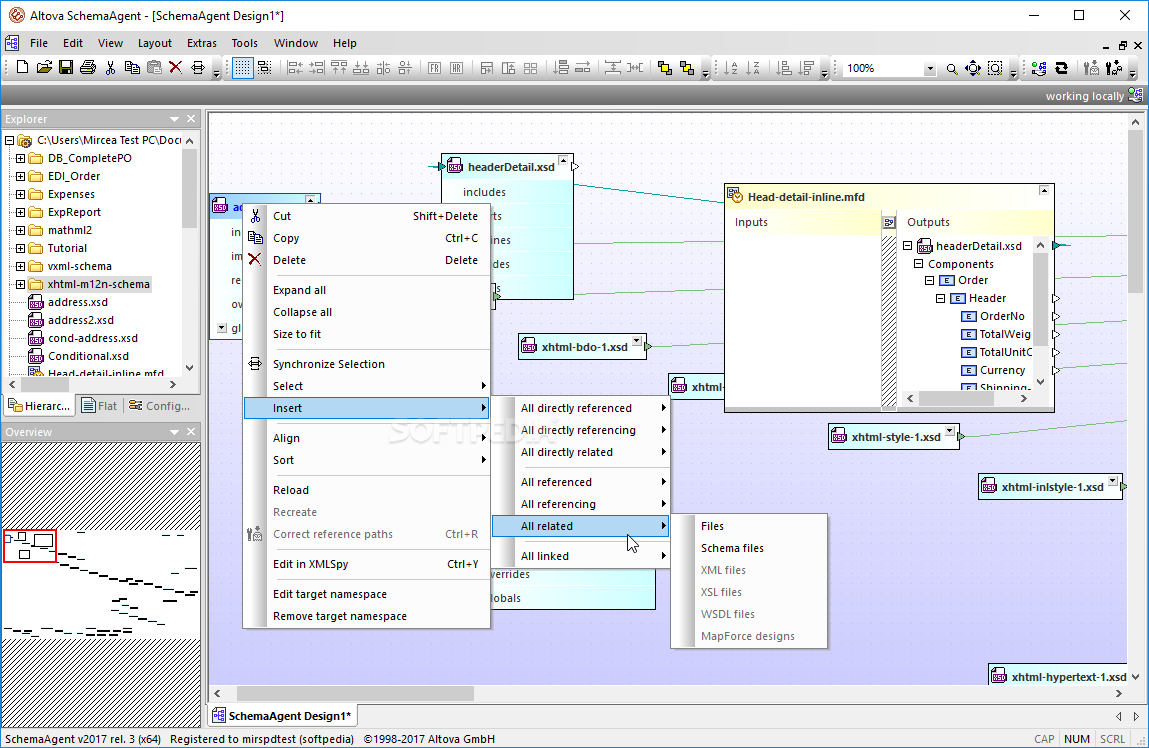Click the Zoom to fit icon
The width and height of the screenshot is (1149, 748).
pos(973,69)
